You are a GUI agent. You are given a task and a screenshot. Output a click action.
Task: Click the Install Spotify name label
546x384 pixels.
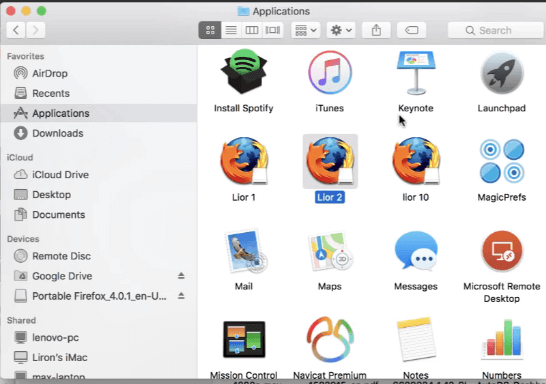click(244, 108)
